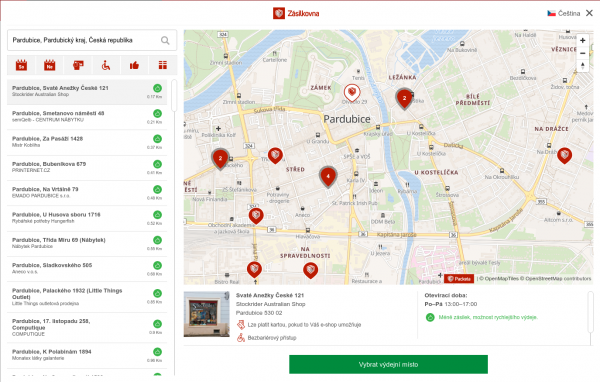This screenshot has width=600, height=382.
Task: Select Pardubice, Na Vrtálně 79
Action: click(x=87, y=193)
